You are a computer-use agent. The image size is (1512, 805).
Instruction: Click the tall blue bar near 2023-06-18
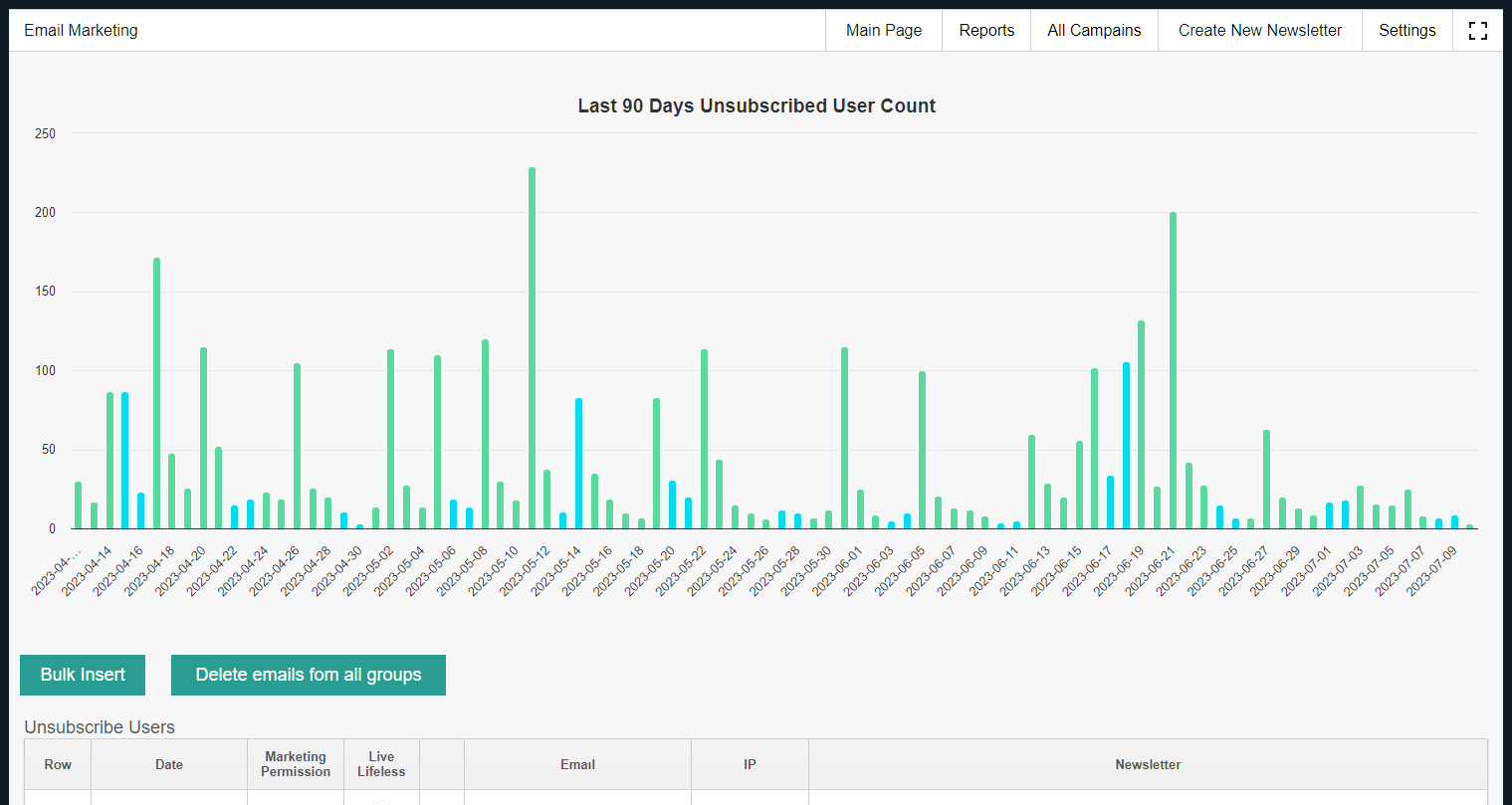coord(1126,446)
